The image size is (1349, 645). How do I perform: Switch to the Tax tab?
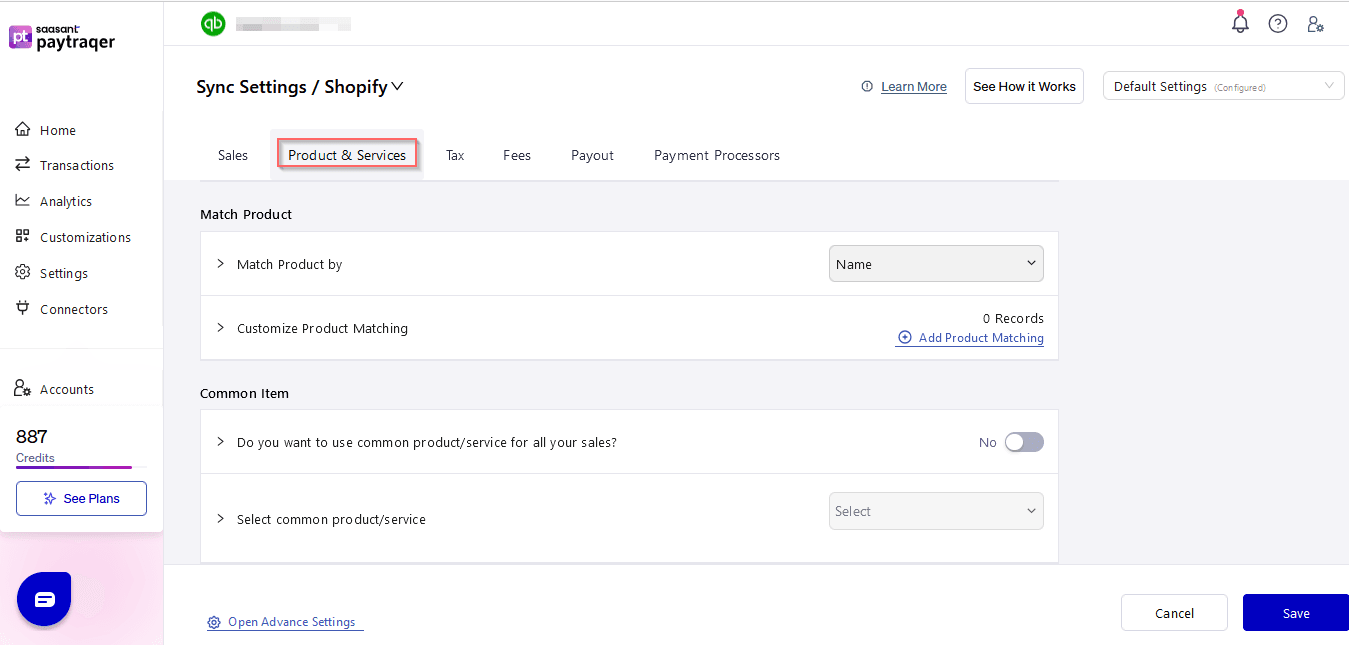455,155
